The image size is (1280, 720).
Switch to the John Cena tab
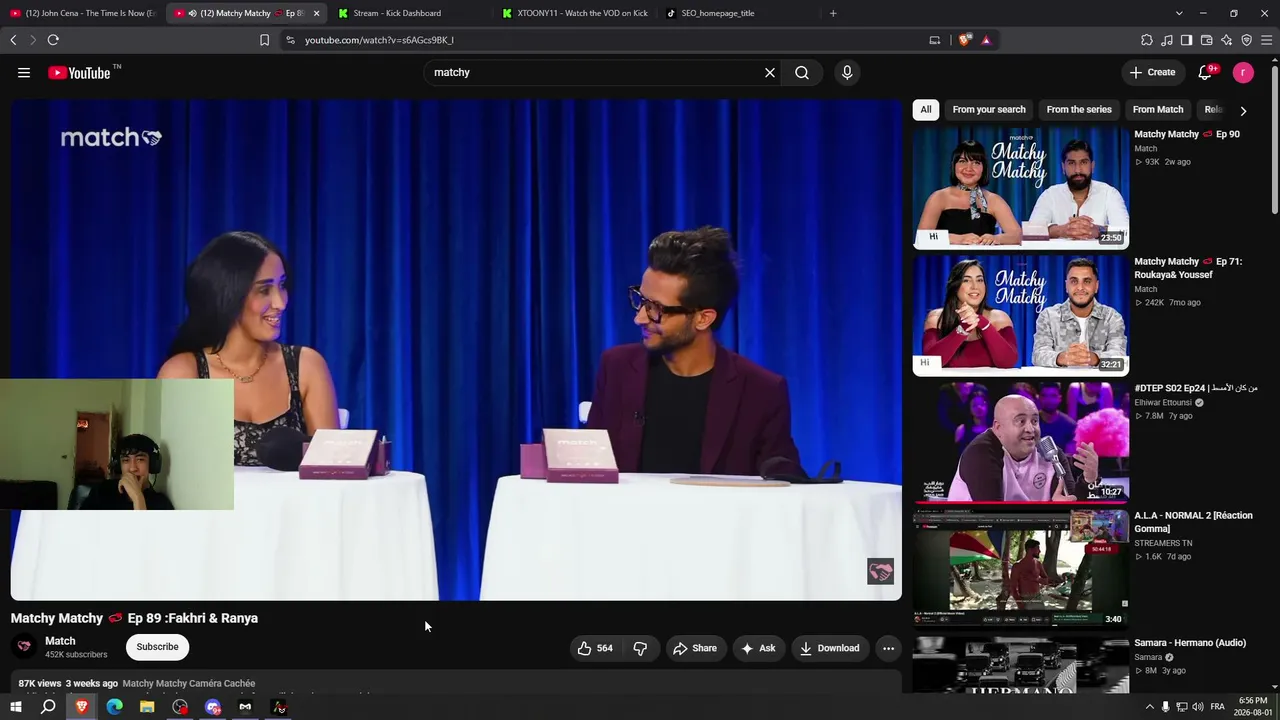click(x=83, y=13)
